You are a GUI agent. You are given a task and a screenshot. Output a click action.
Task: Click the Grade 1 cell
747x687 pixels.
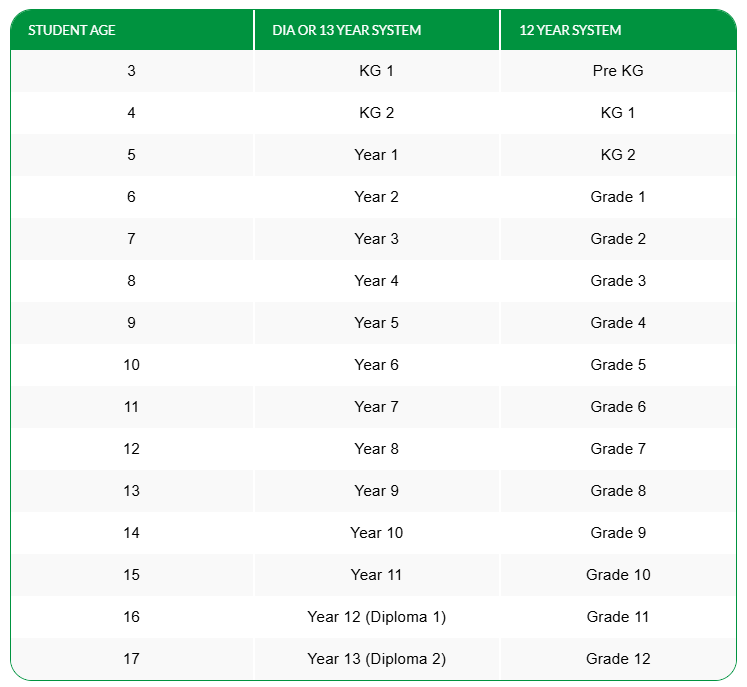[618, 197]
